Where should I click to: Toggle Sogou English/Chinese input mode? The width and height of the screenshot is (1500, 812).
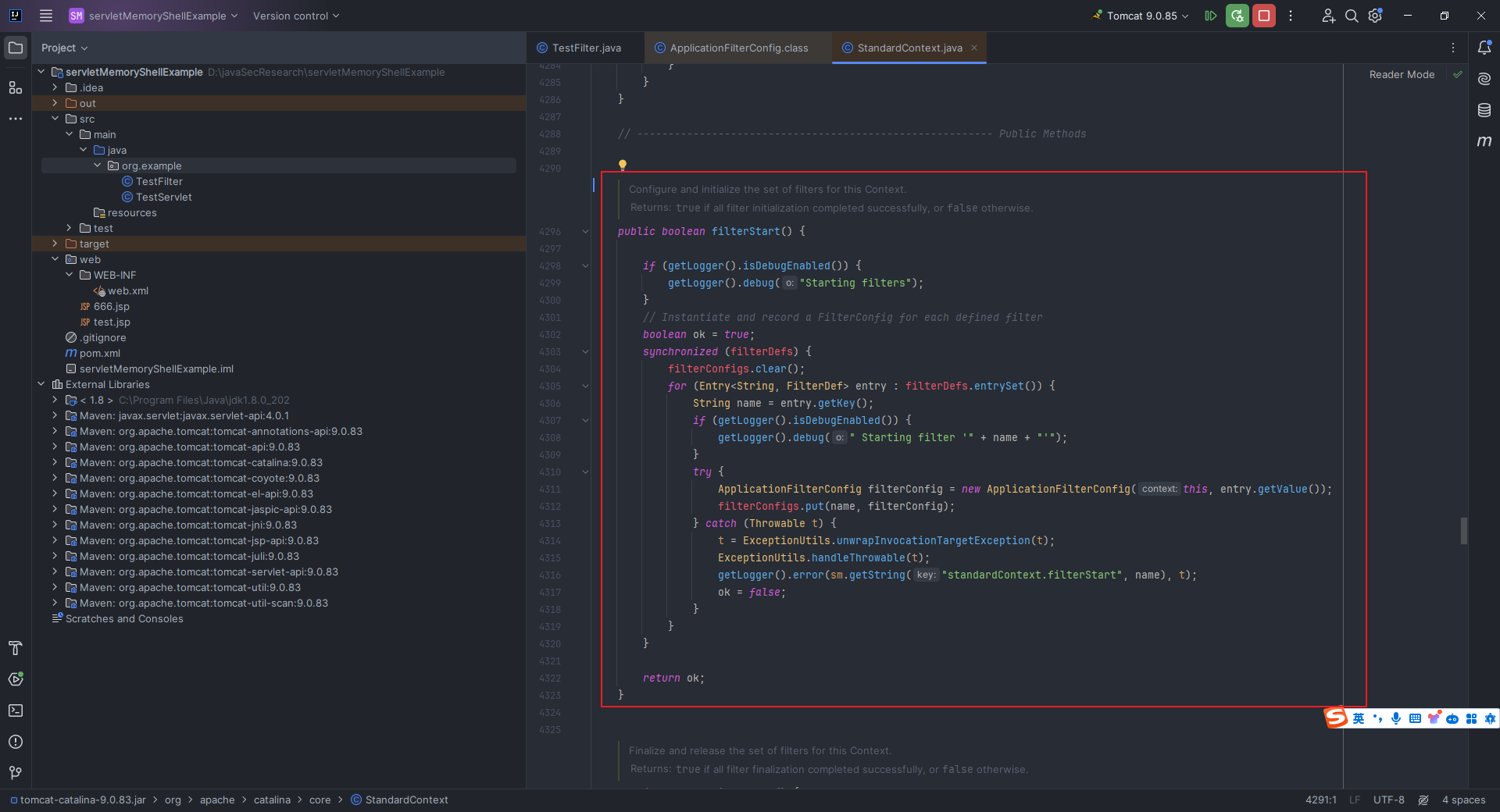tap(1359, 718)
